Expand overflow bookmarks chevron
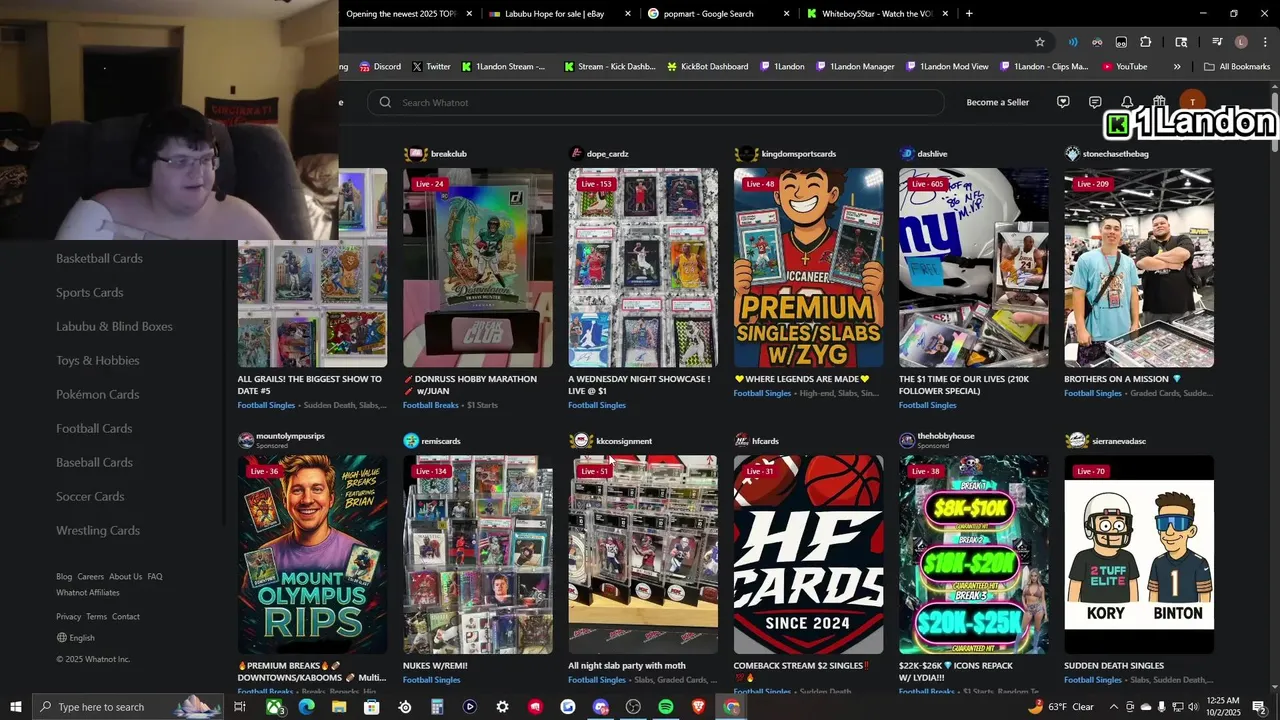 1177,67
